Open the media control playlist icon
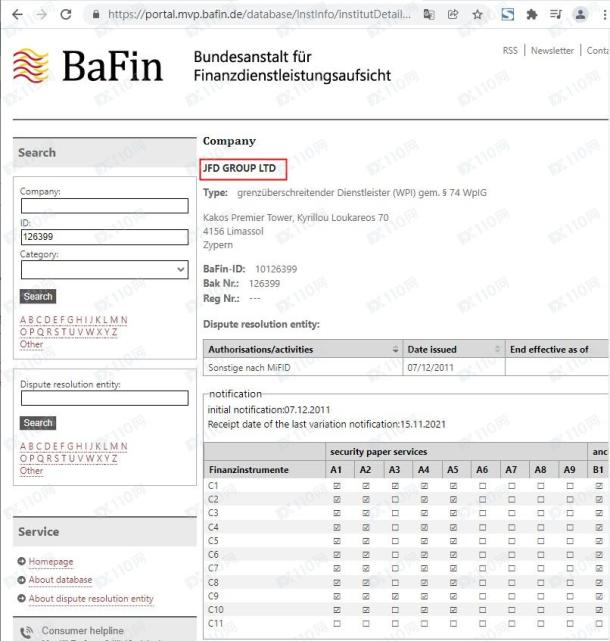The height and width of the screenshot is (641, 610). point(556,15)
